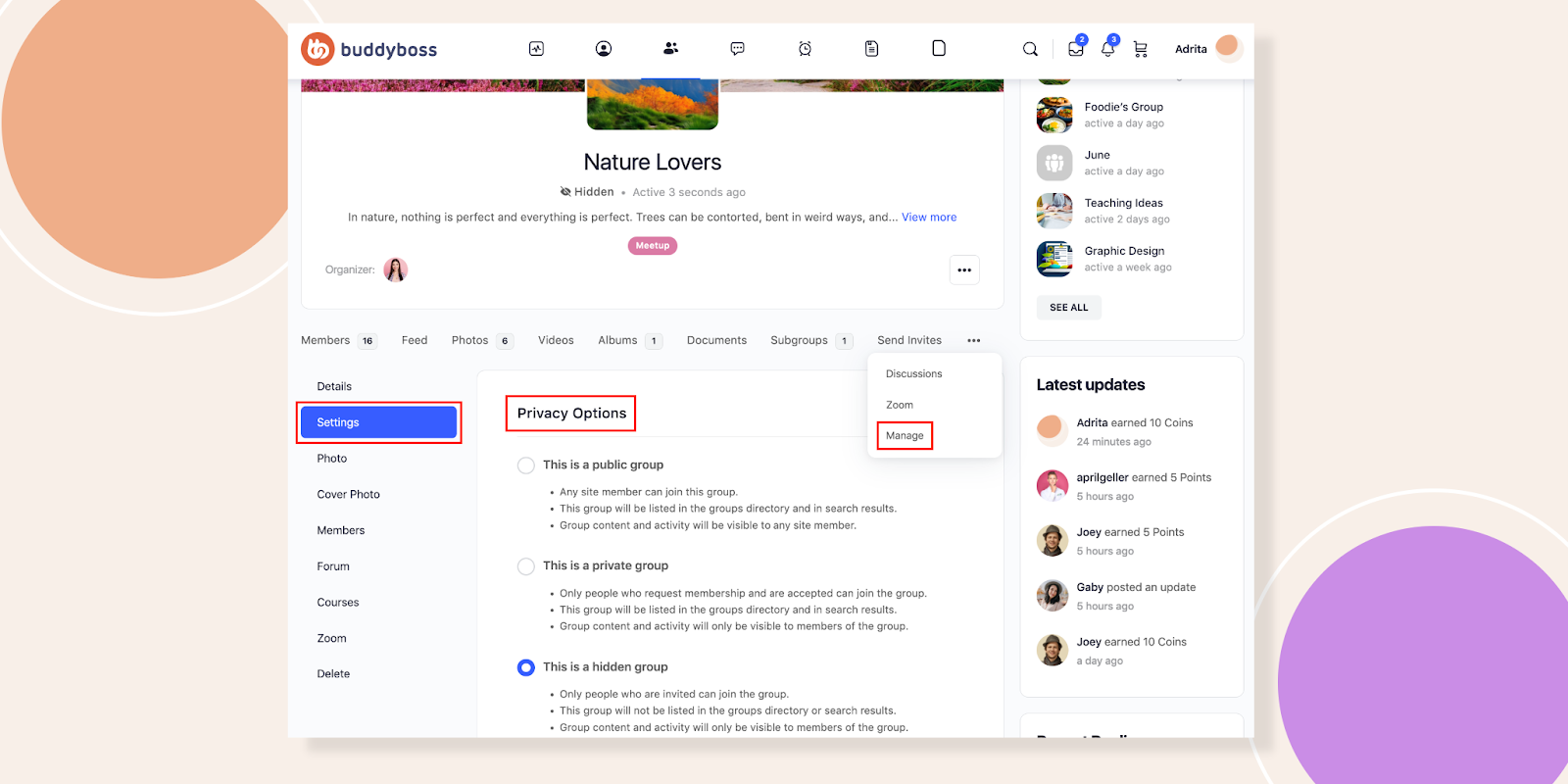1568x784 pixels.
Task: Select 'This is a public group'
Action: [x=526, y=465]
